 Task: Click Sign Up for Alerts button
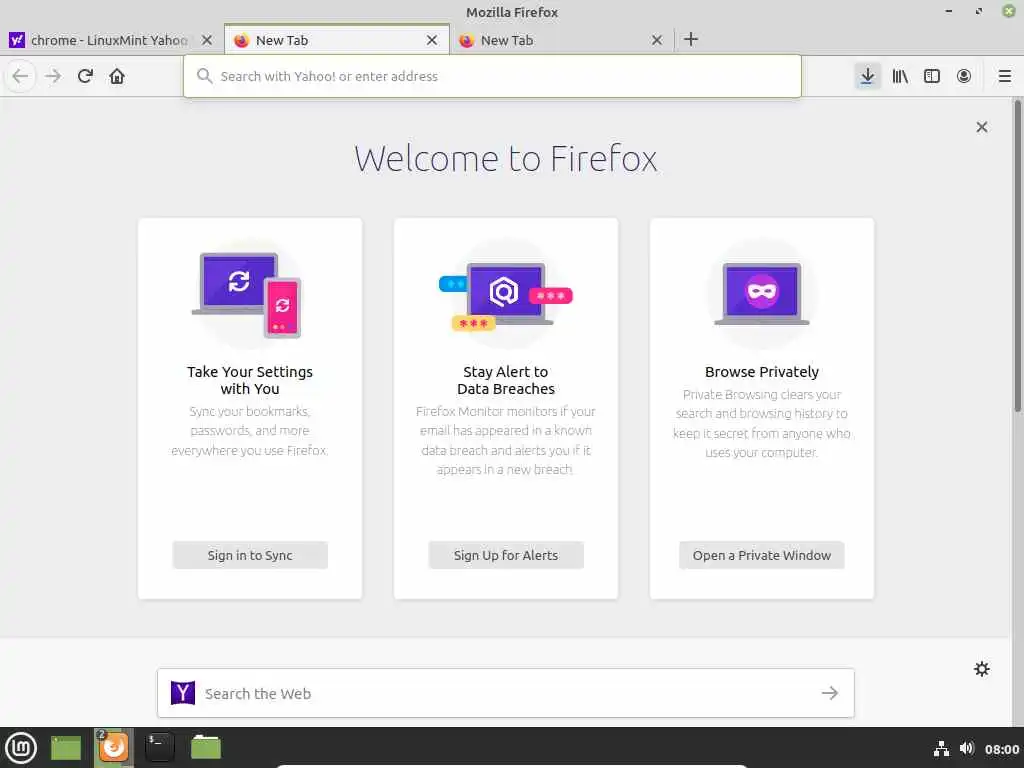click(x=506, y=555)
